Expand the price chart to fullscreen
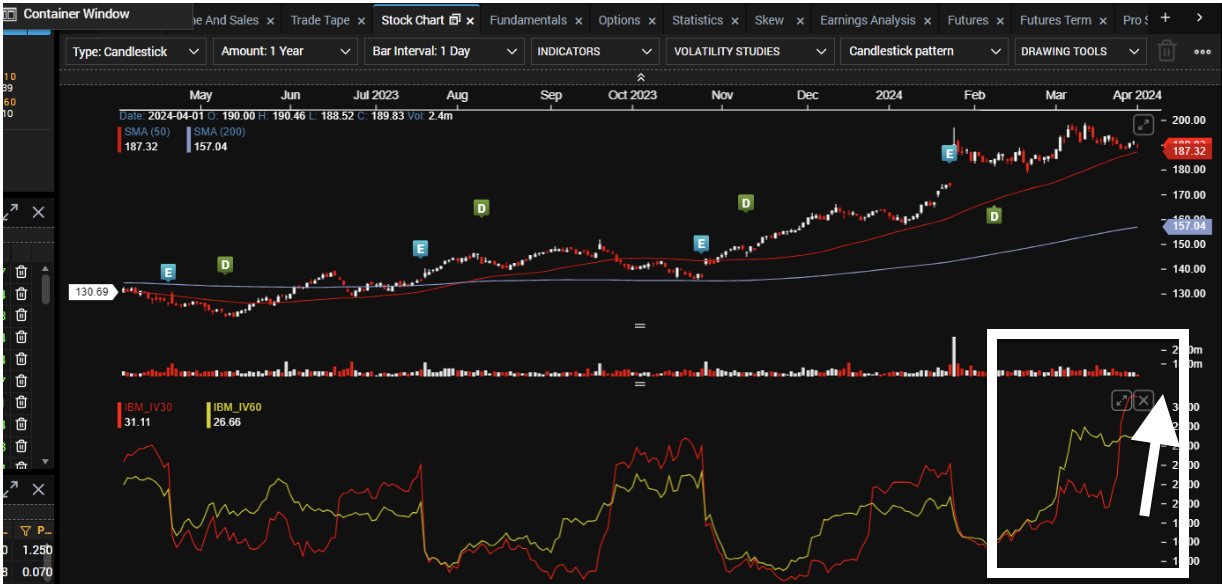The height and width of the screenshot is (584, 1222). [x=1144, y=125]
